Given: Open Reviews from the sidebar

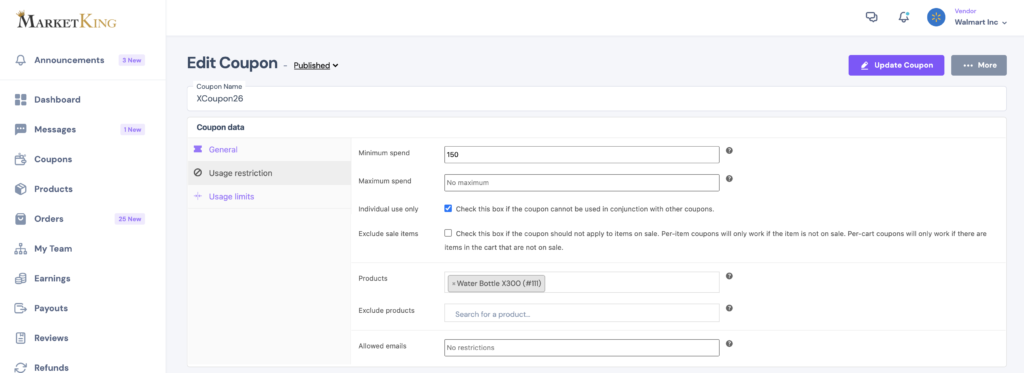Looking at the screenshot, I should 52,338.
